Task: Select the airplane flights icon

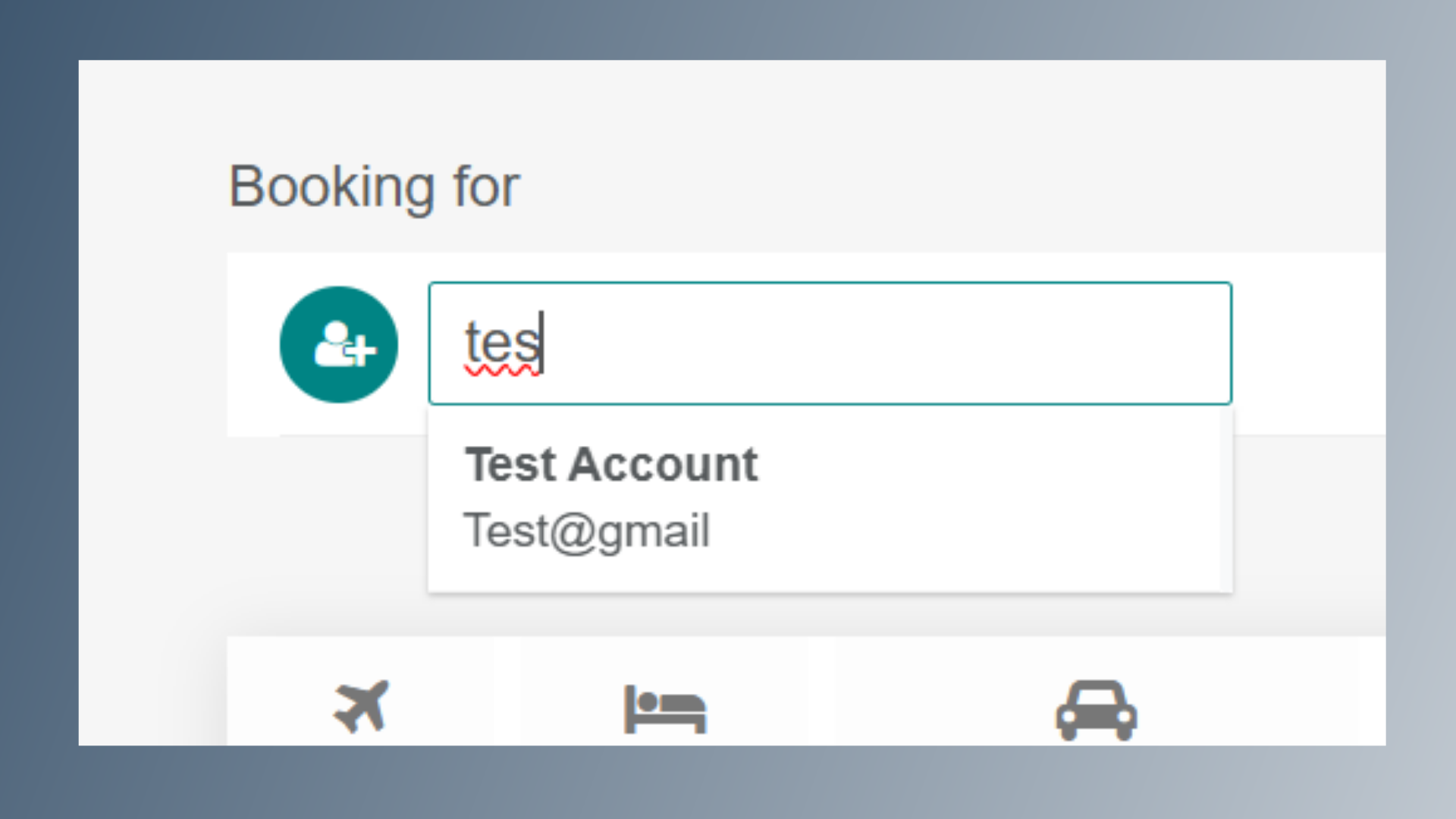Action: click(361, 705)
